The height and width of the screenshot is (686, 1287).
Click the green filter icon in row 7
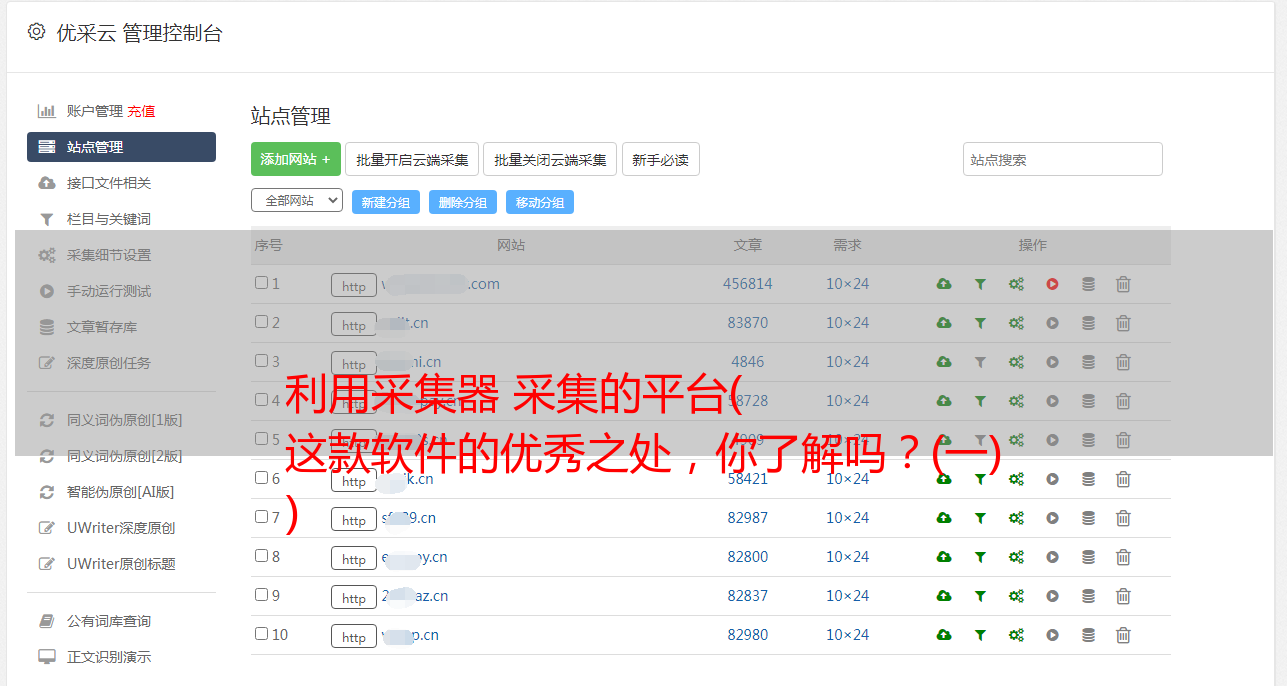tap(980, 518)
